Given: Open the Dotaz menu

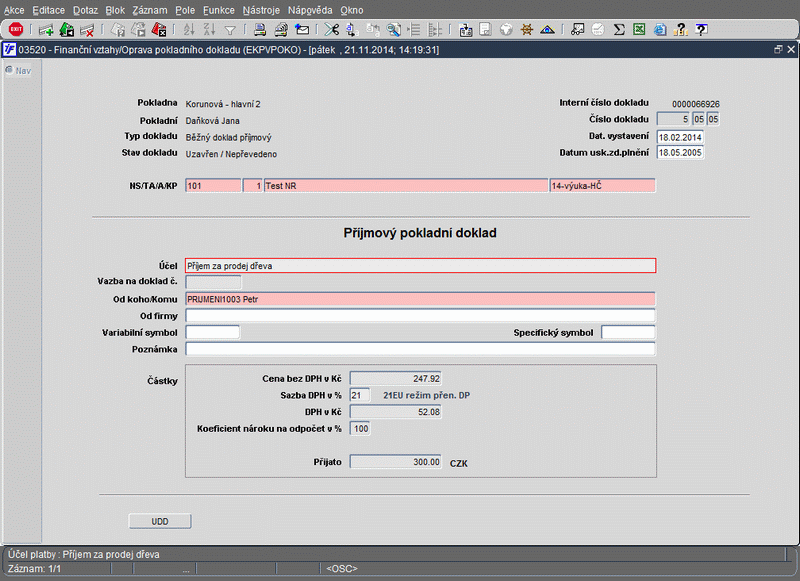Looking at the screenshot, I should 85,10.
